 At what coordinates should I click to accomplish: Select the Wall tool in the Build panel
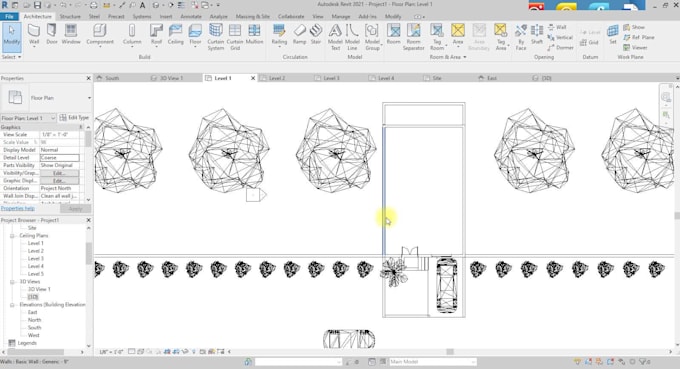pyautogui.click(x=34, y=34)
